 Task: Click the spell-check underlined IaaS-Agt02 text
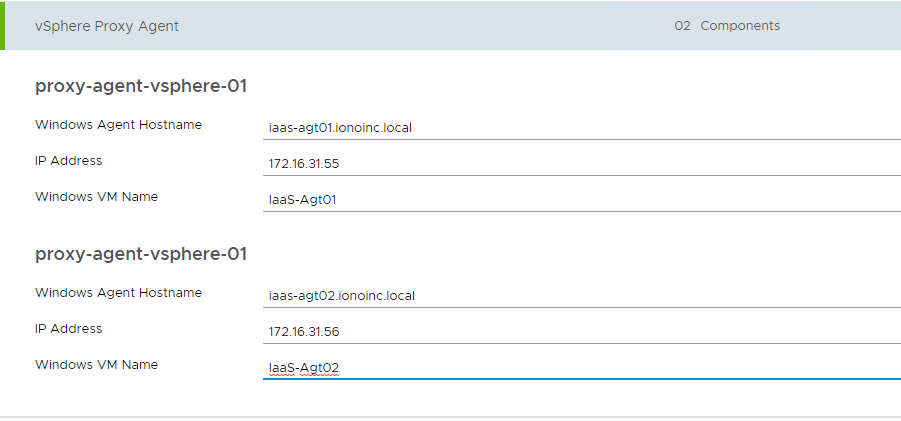(304, 368)
